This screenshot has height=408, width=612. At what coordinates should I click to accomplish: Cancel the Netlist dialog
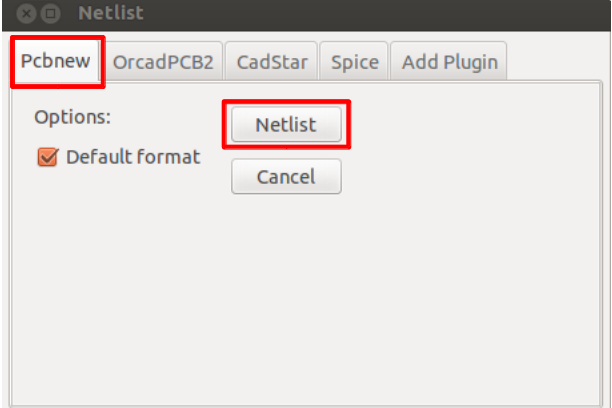(286, 176)
